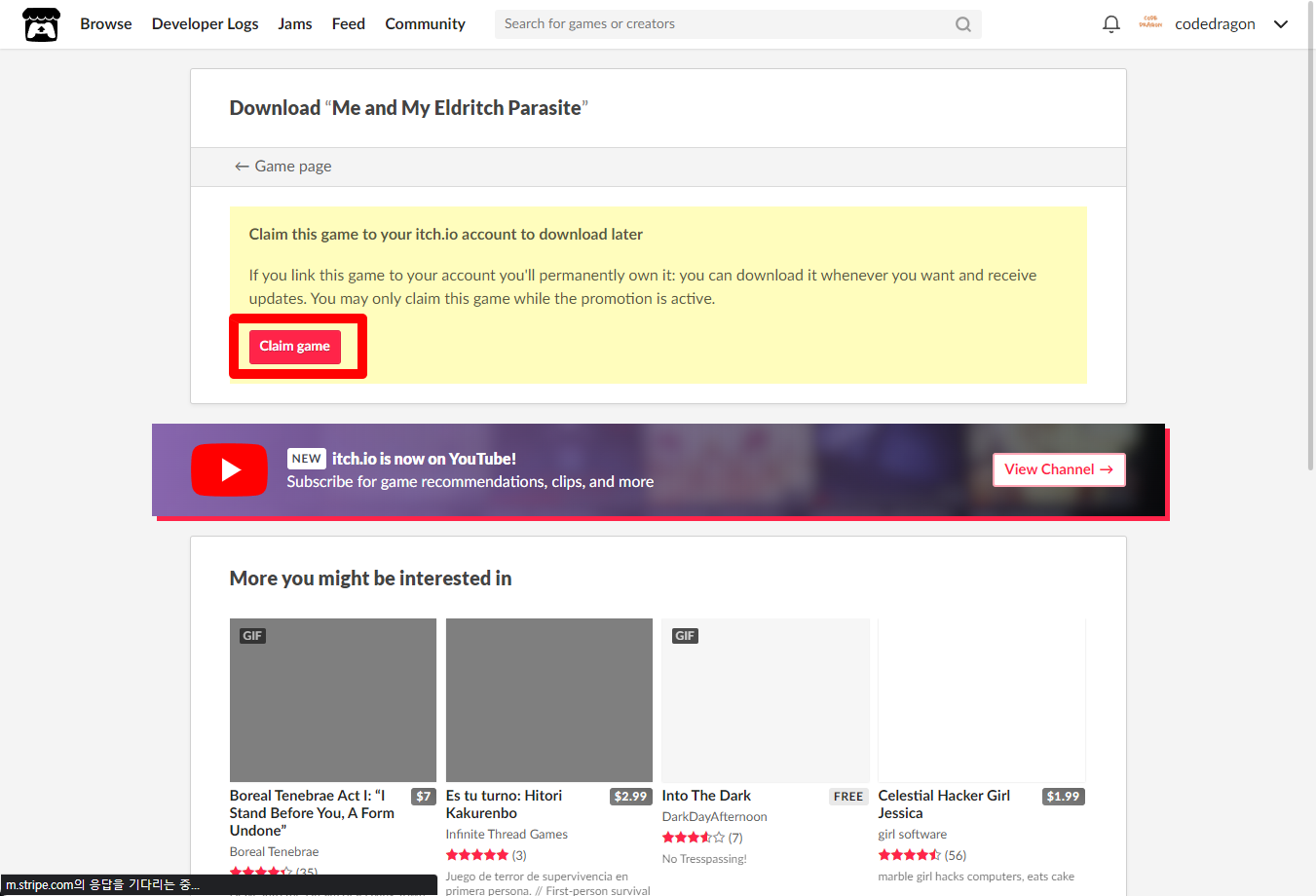This screenshot has height=896, width=1316.
Task: Open the notifications bell
Action: (1111, 24)
